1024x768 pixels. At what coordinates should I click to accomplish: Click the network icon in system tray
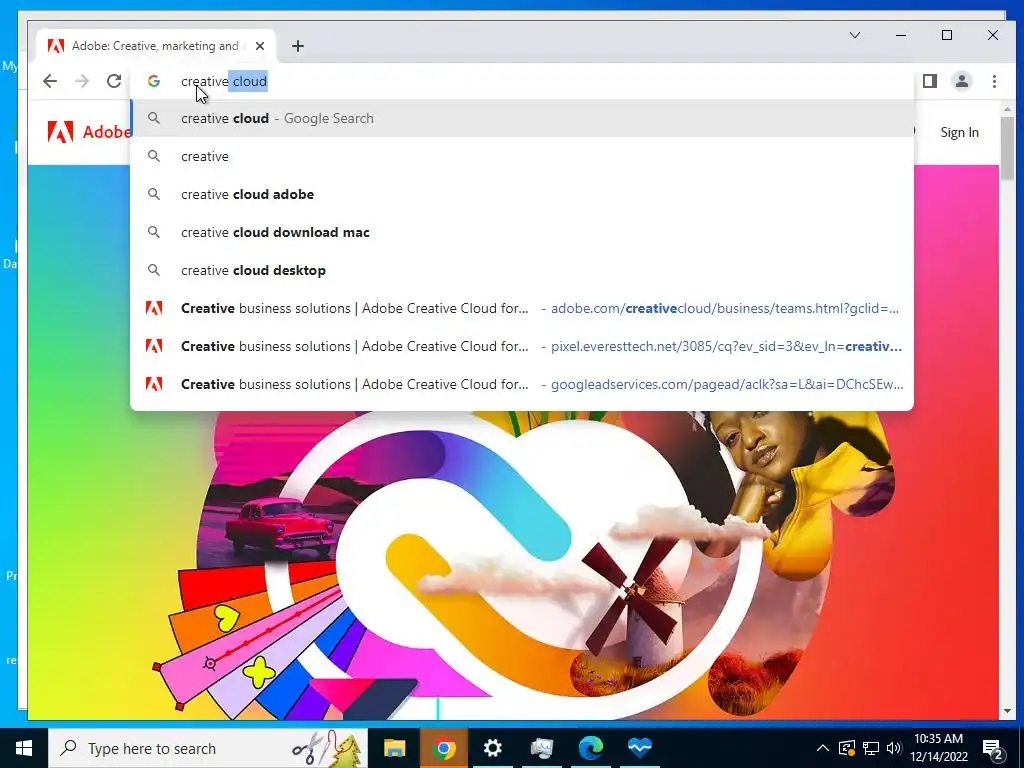click(x=871, y=748)
